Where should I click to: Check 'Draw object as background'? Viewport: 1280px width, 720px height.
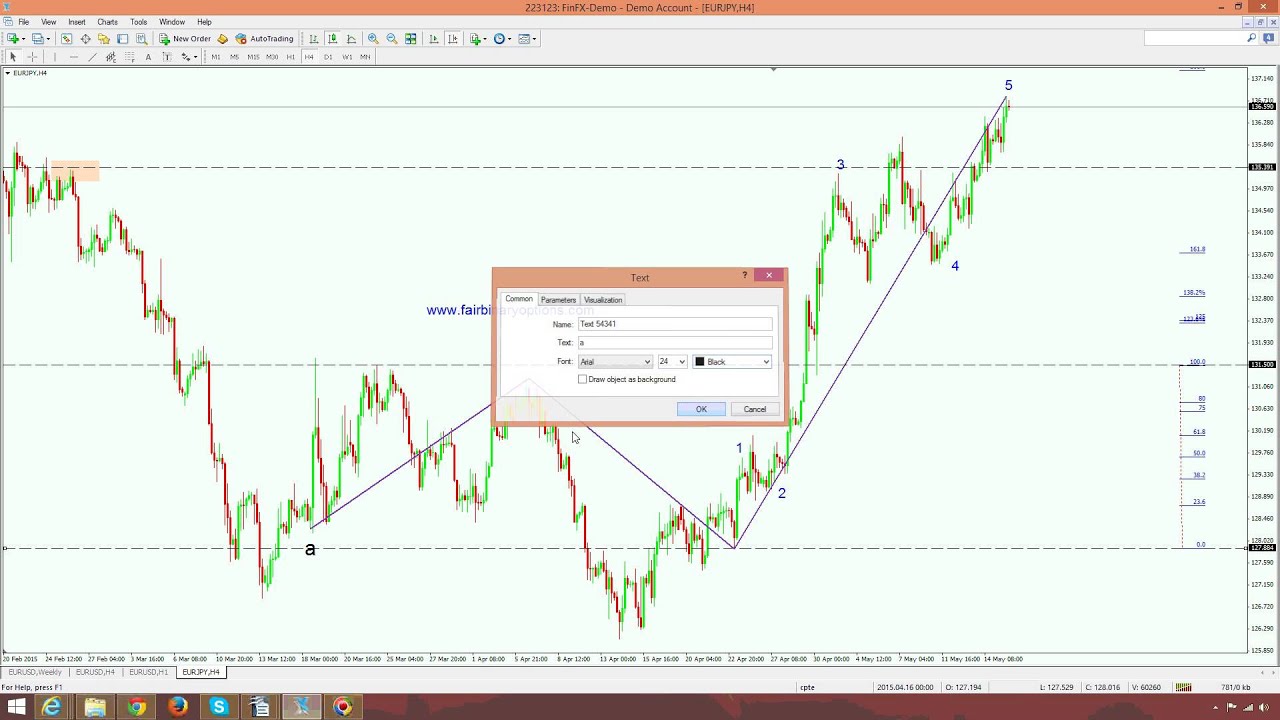(583, 379)
